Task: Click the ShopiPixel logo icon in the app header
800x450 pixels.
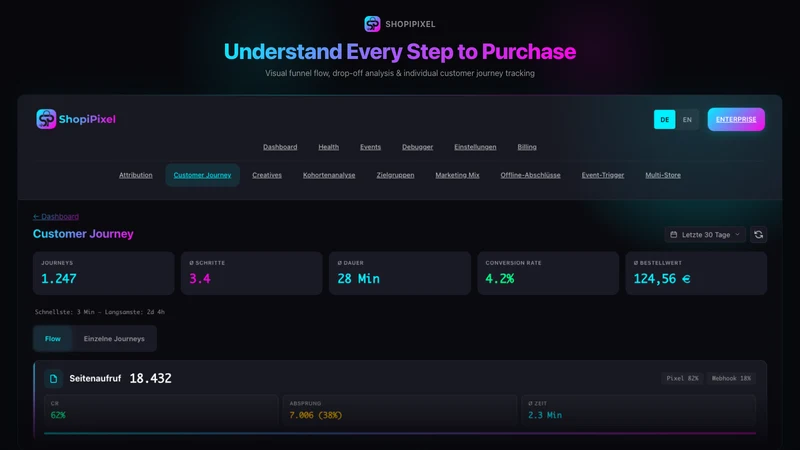Action: (x=46, y=119)
